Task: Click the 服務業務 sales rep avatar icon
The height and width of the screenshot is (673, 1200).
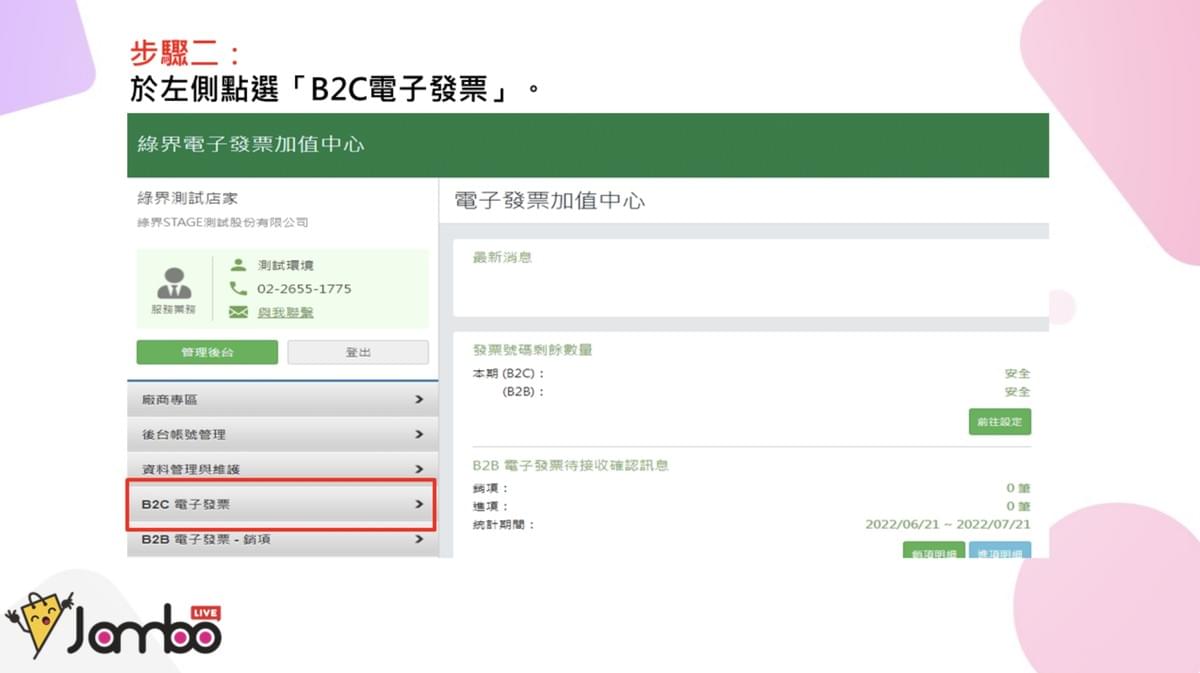Action: pos(174,283)
